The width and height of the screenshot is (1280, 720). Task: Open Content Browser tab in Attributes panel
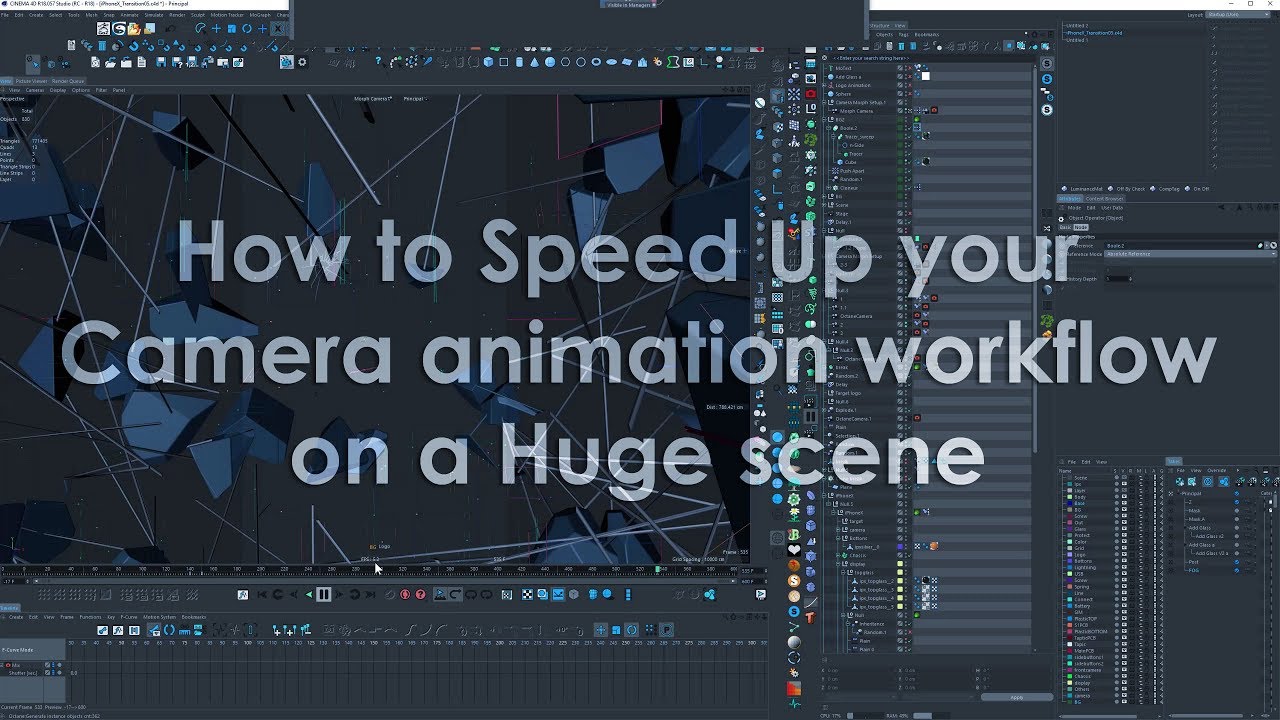pyautogui.click(x=1104, y=198)
